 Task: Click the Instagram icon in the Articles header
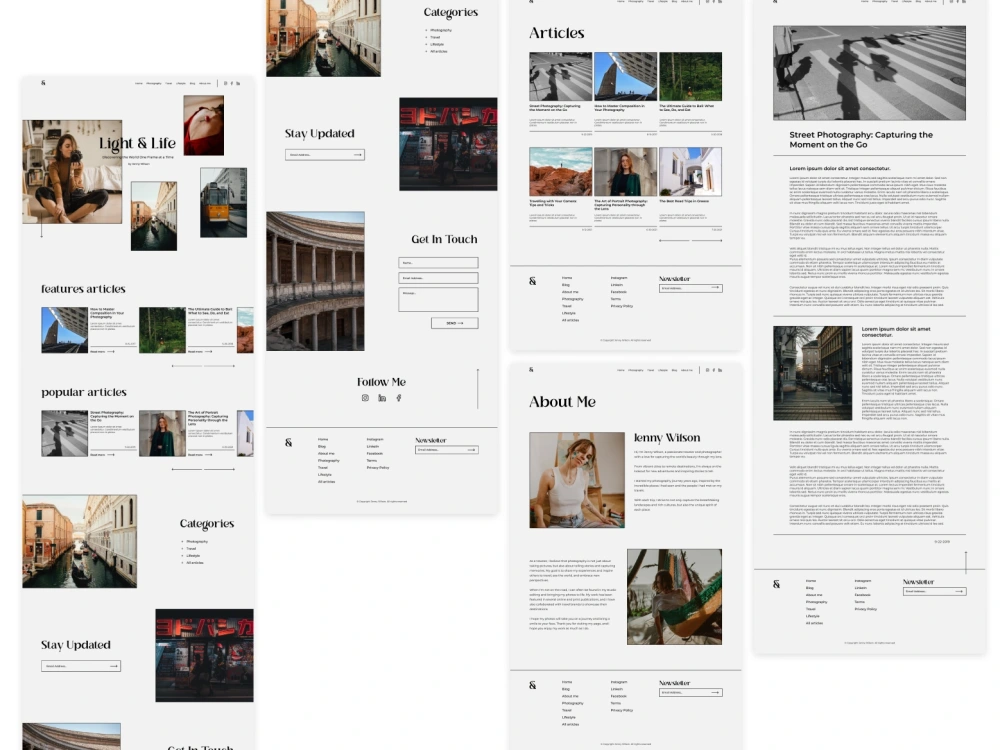tap(707, 4)
